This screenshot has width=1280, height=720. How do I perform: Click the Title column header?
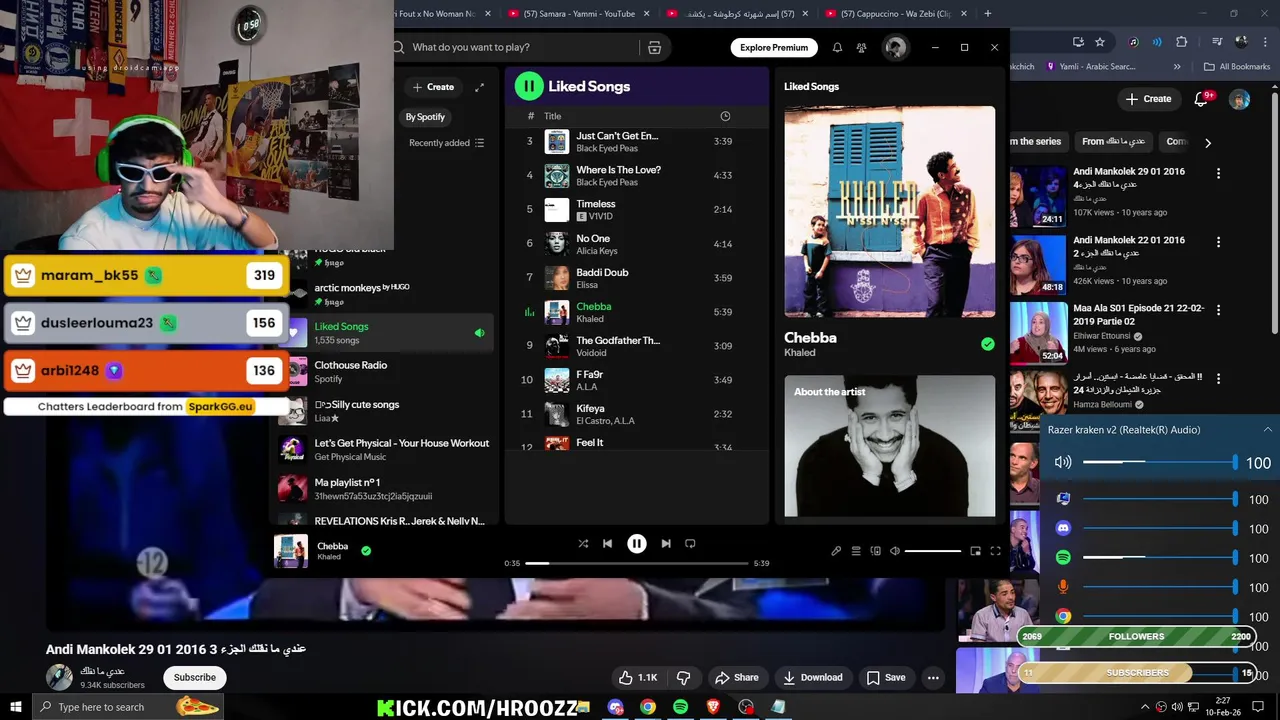pyautogui.click(x=552, y=116)
